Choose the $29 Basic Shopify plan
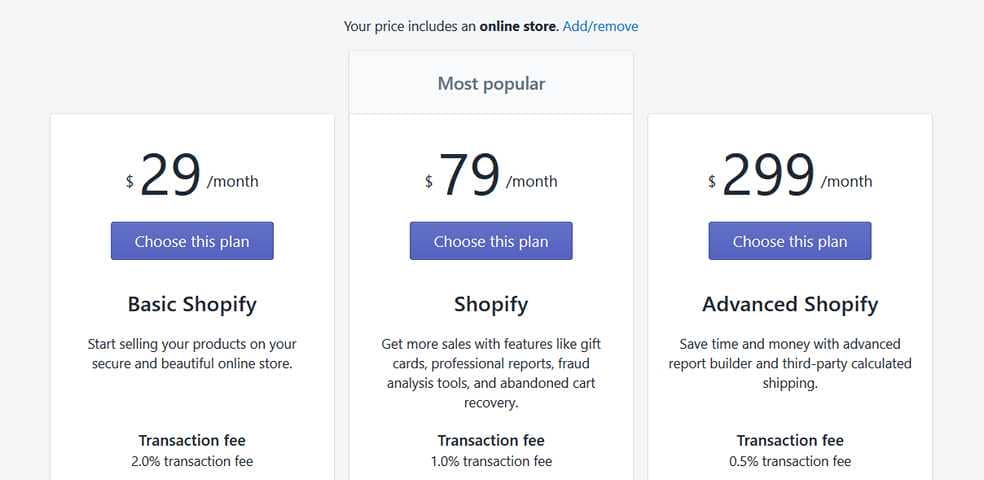The height and width of the screenshot is (480, 984). [192, 241]
